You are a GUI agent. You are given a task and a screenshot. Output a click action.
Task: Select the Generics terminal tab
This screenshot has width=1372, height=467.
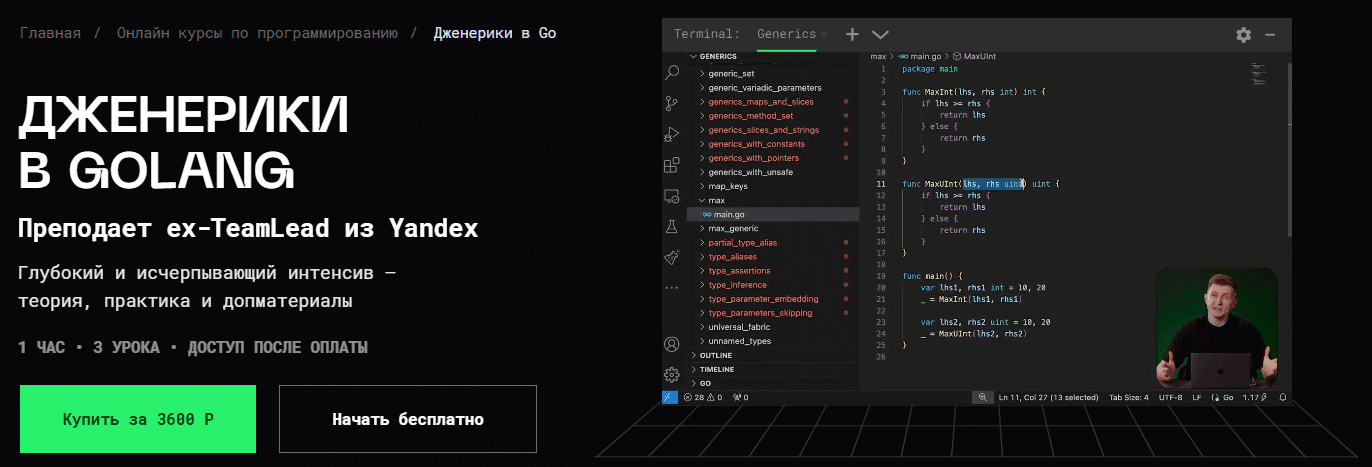(x=786, y=34)
